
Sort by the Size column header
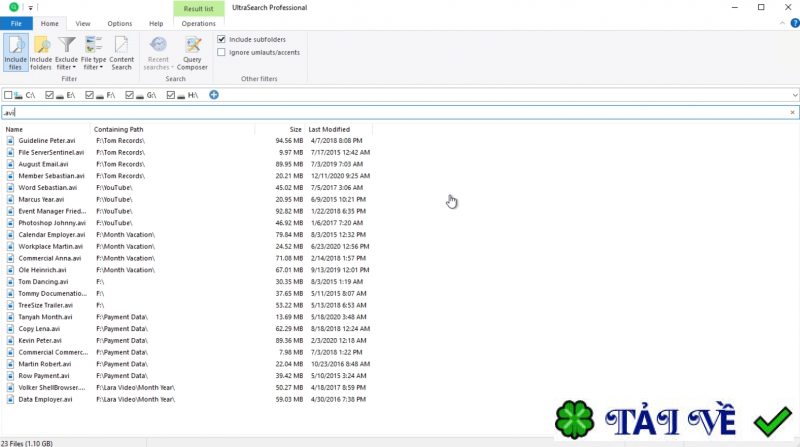[x=280, y=130]
